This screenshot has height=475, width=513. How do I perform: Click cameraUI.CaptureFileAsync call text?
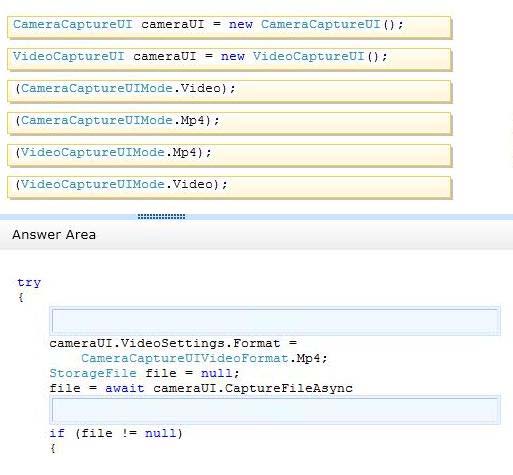pos(253,388)
